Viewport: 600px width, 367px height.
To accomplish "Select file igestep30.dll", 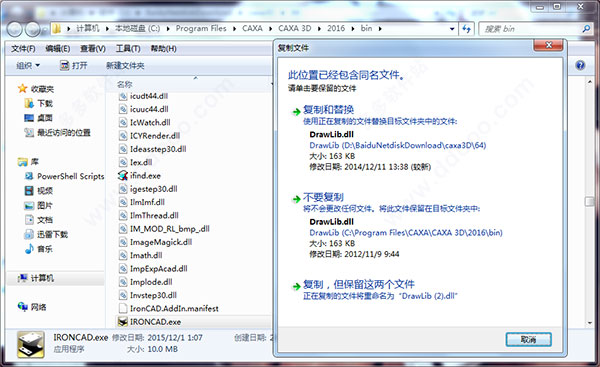I will [153, 189].
